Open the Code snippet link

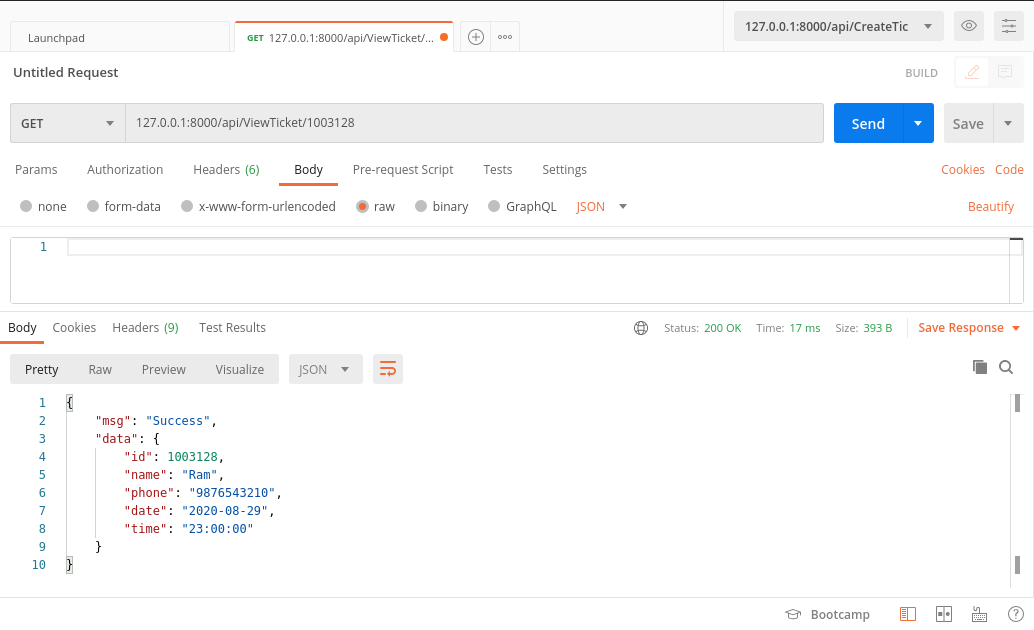click(1009, 170)
